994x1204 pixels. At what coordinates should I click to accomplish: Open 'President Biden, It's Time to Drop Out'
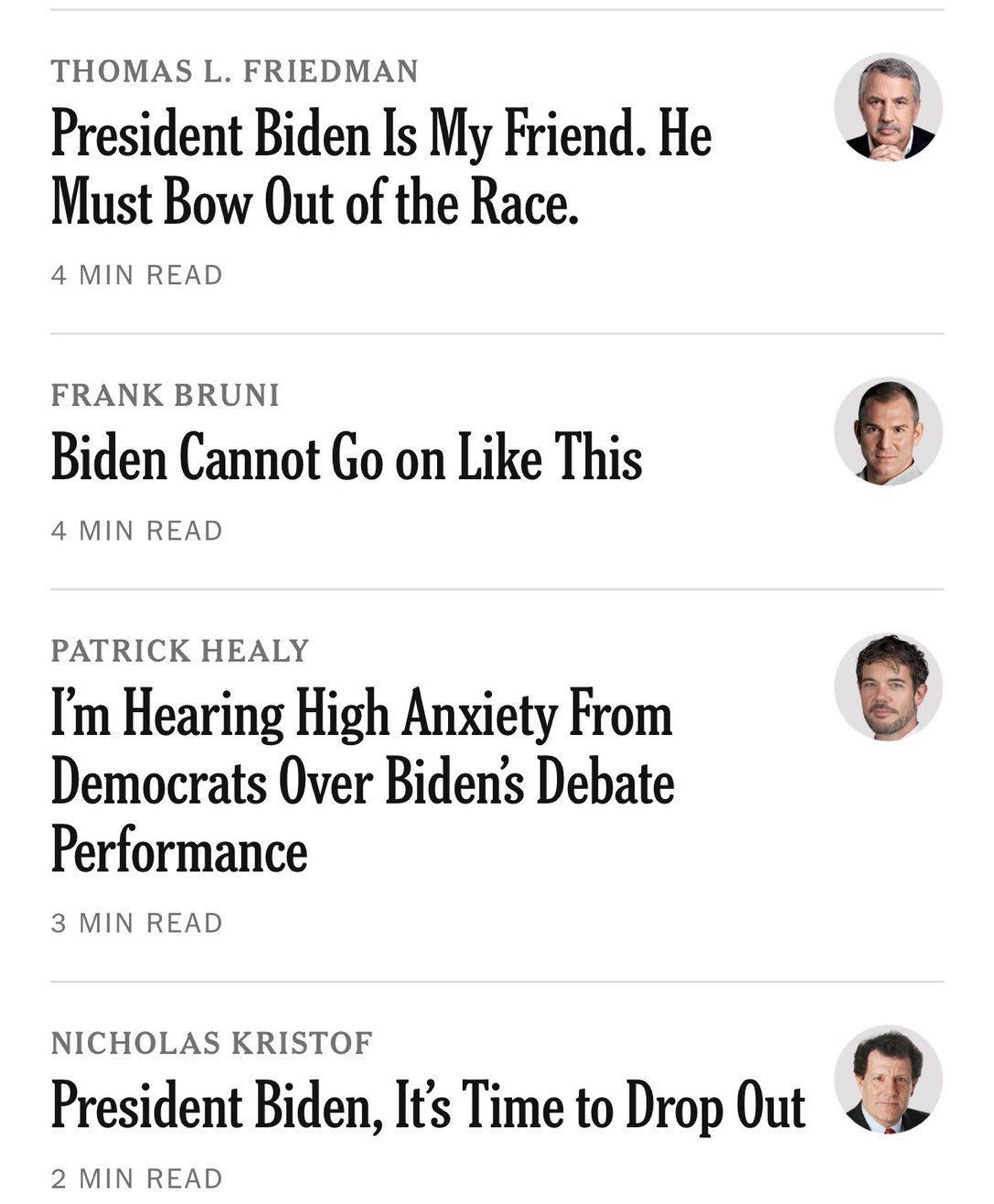pyautogui.click(x=428, y=1105)
